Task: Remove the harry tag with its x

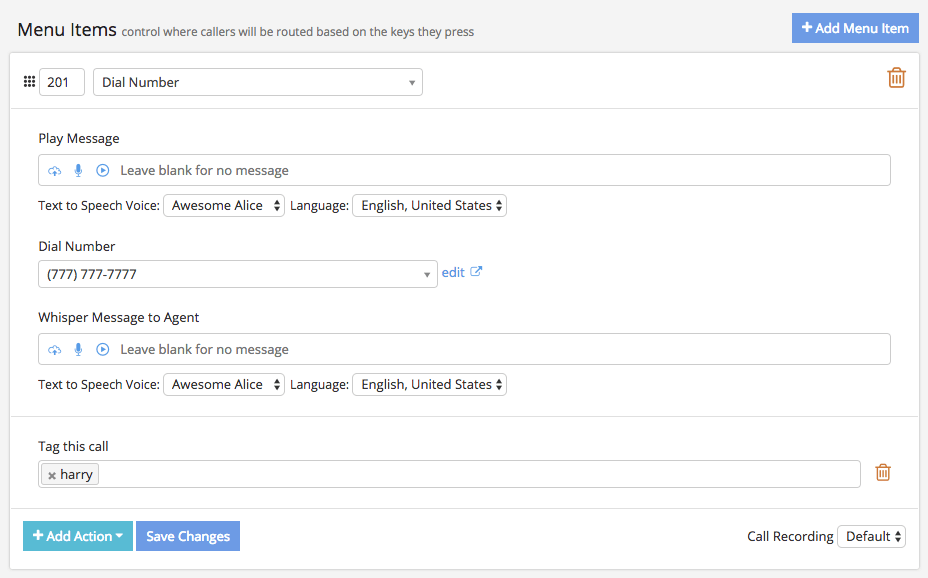Action: 52,476
